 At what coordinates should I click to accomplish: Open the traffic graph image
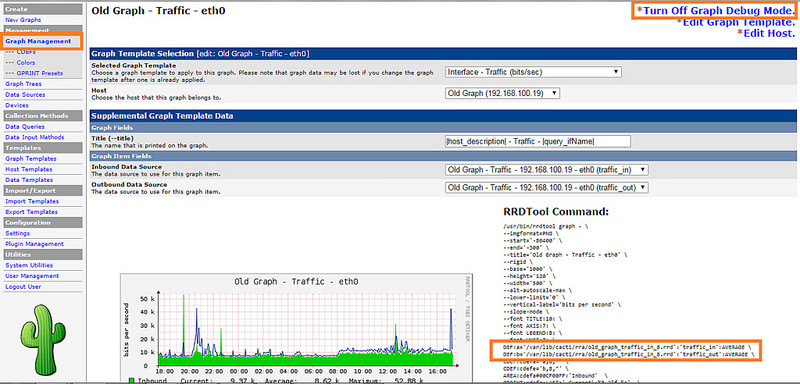(296, 328)
